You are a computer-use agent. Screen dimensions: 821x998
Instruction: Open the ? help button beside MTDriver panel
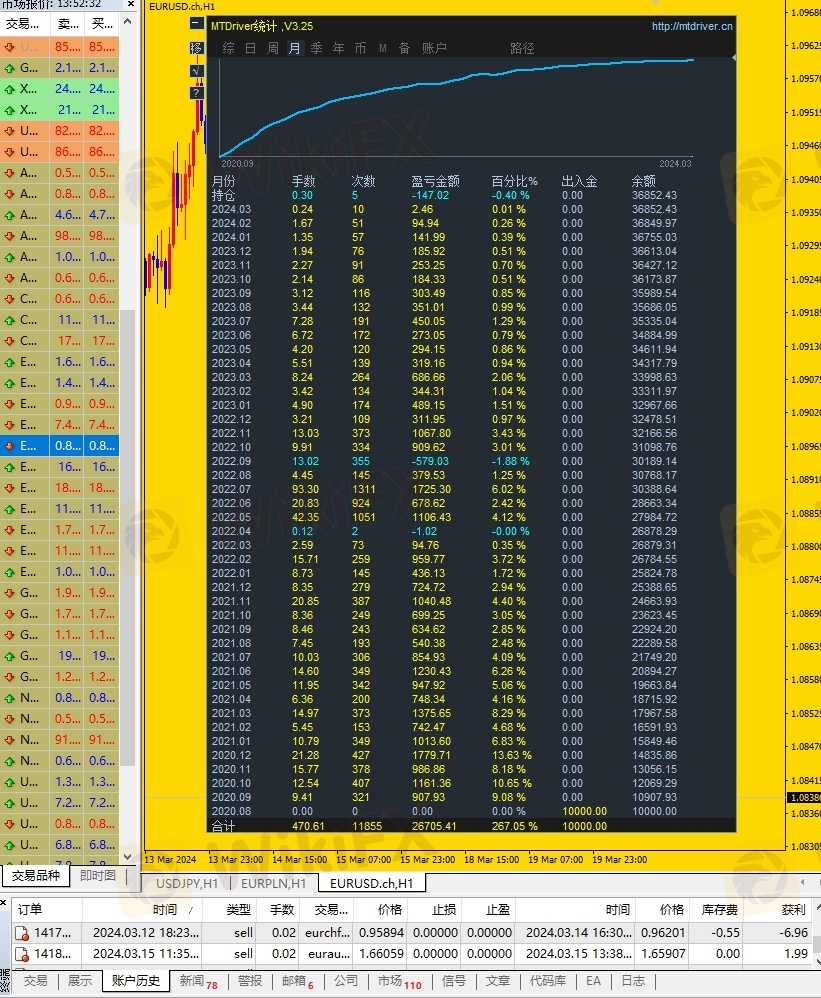pyautogui.click(x=197, y=93)
